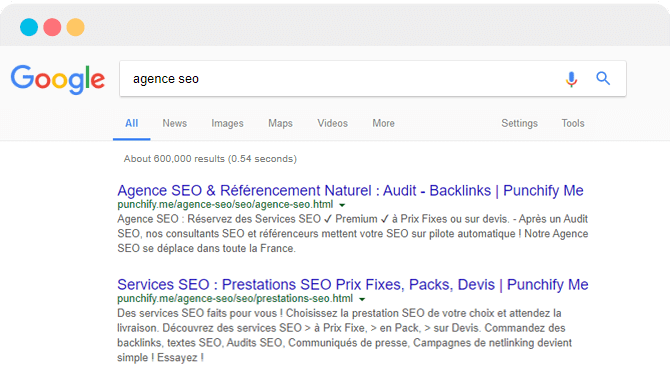The width and height of the screenshot is (670, 387).
Task: Open 'Agence SEO & Référencement Naturel' result link
Action: 350,191
